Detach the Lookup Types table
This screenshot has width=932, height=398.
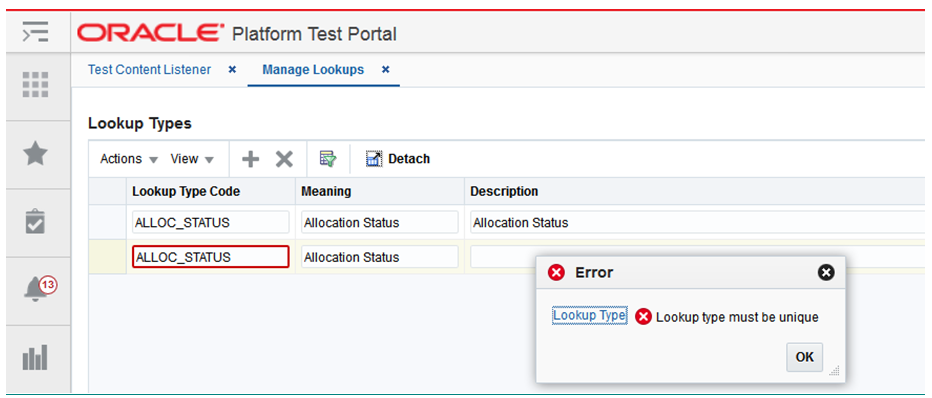tap(398, 159)
